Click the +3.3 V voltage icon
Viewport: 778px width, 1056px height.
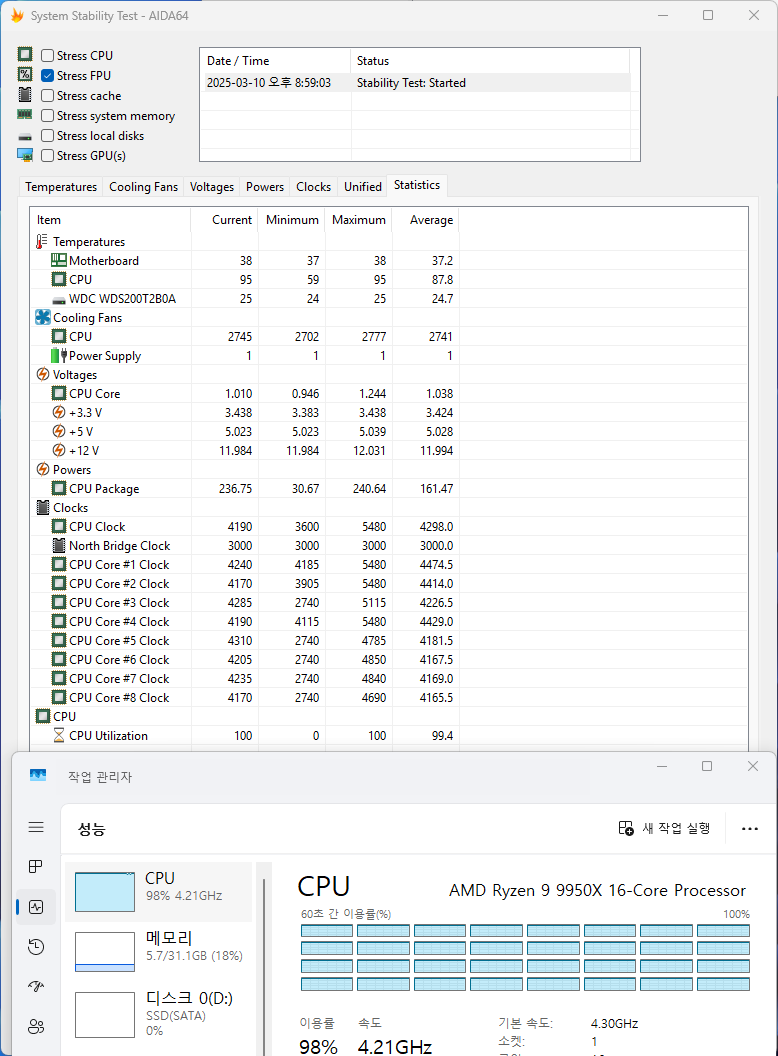coord(59,412)
